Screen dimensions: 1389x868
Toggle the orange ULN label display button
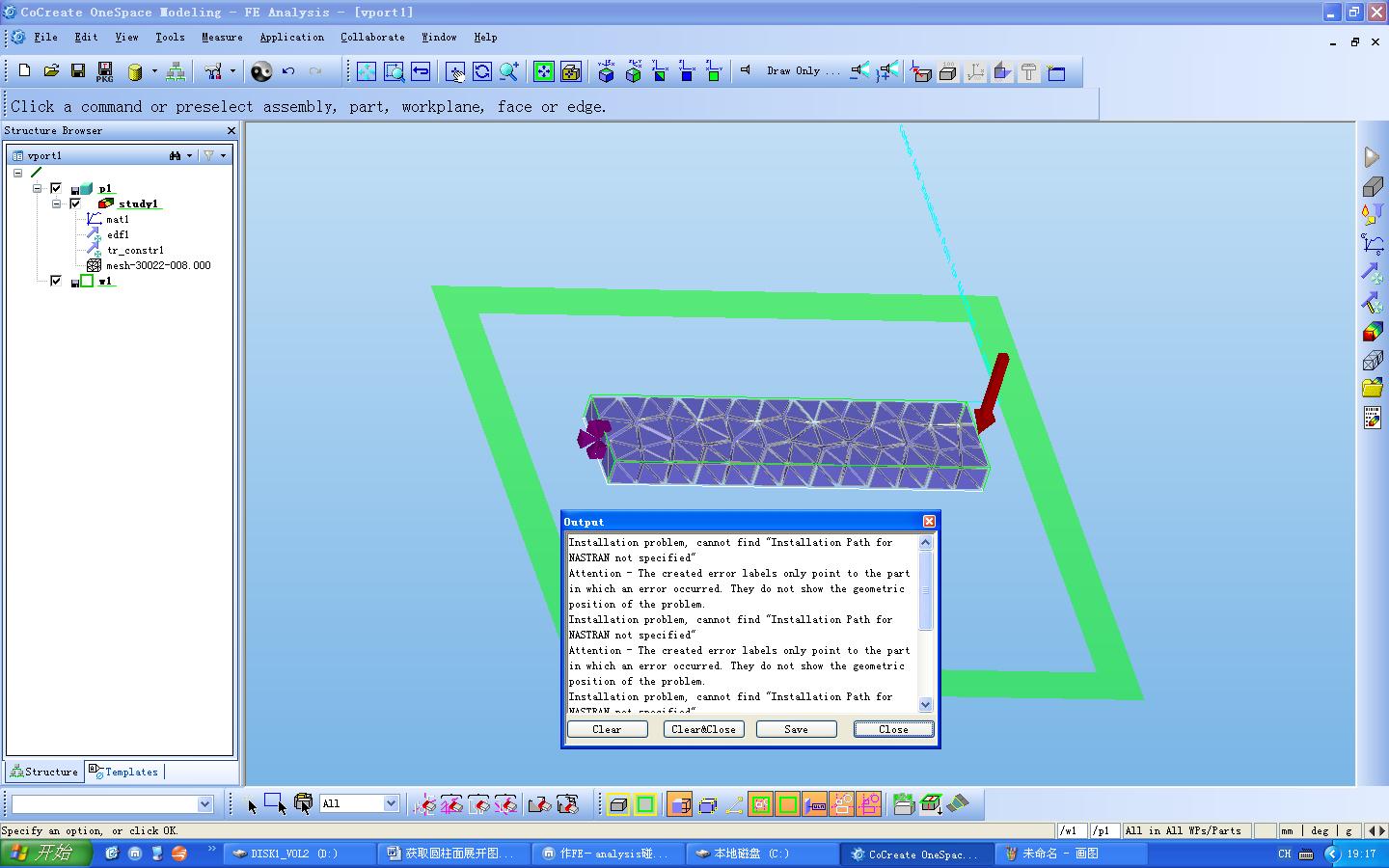point(815,804)
